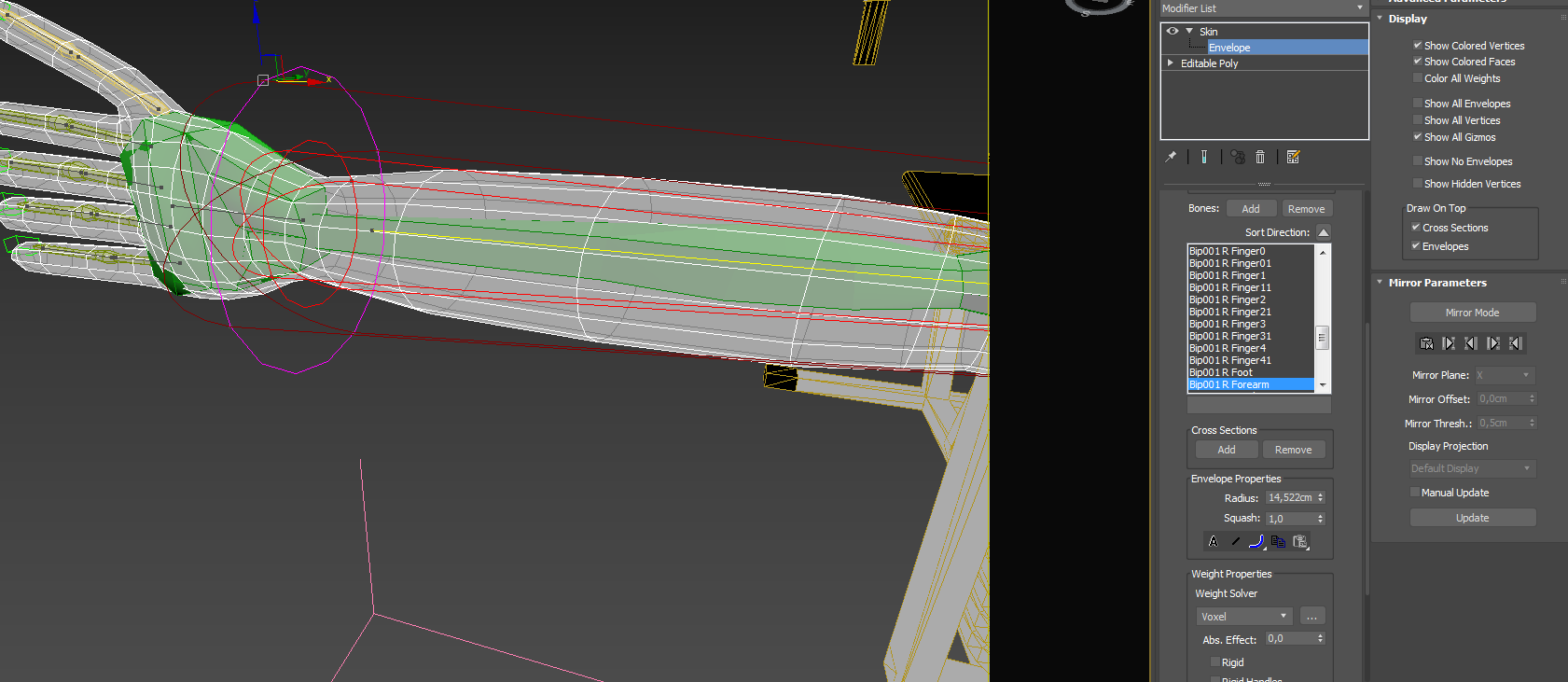Toggle Show Colored Vertices checkbox

pyautogui.click(x=1418, y=45)
